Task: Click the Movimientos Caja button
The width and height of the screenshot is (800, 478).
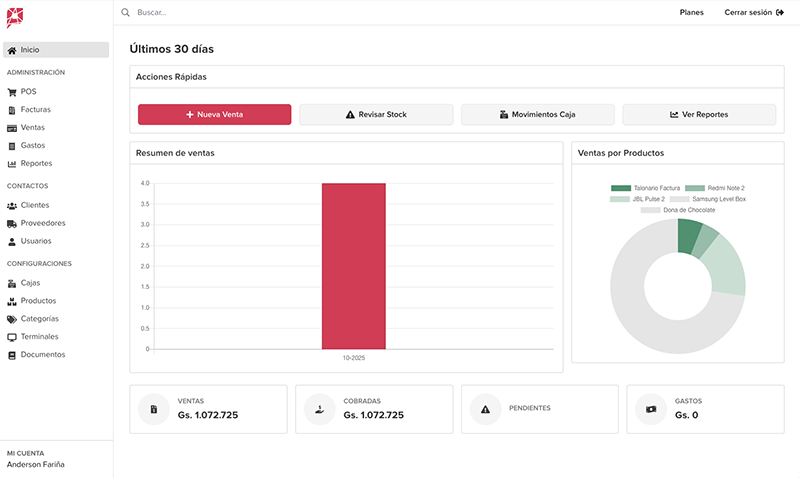Action: pos(537,115)
